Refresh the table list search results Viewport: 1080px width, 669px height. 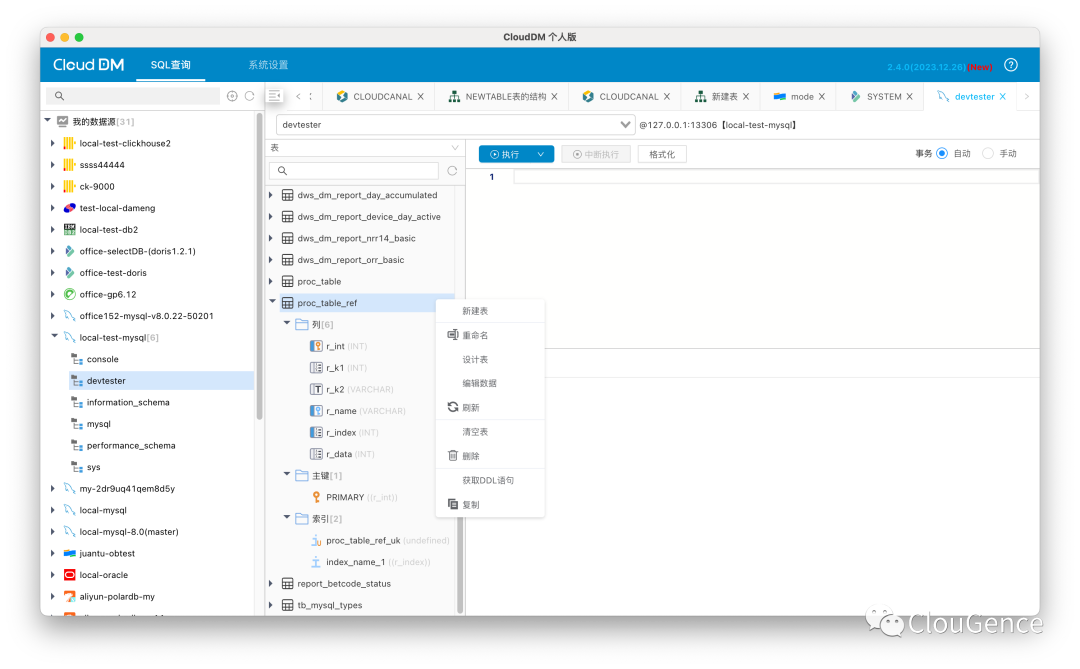click(452, 171)
